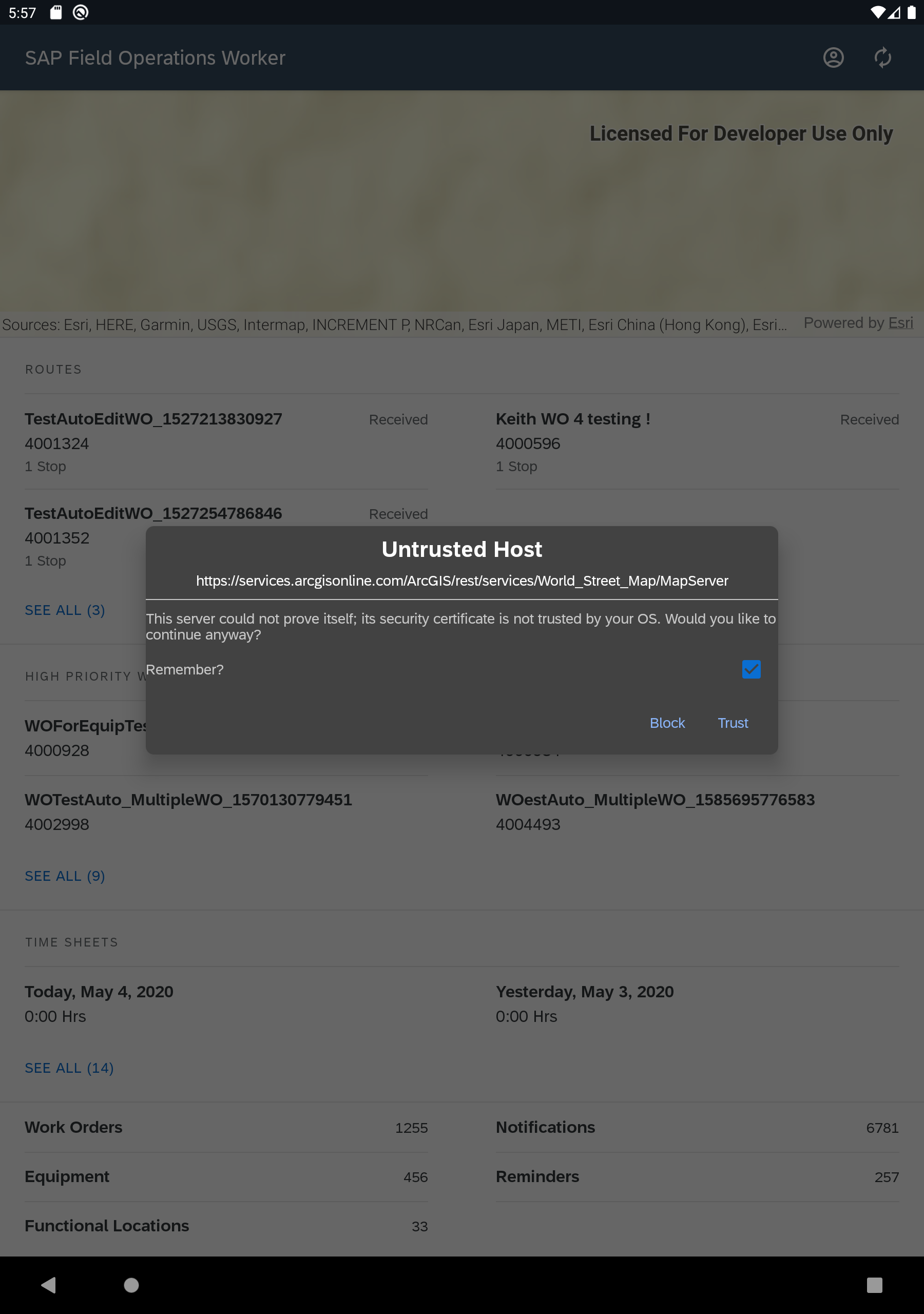
Task: Open the Reminders list row
Action: [x=697, y=1176]
